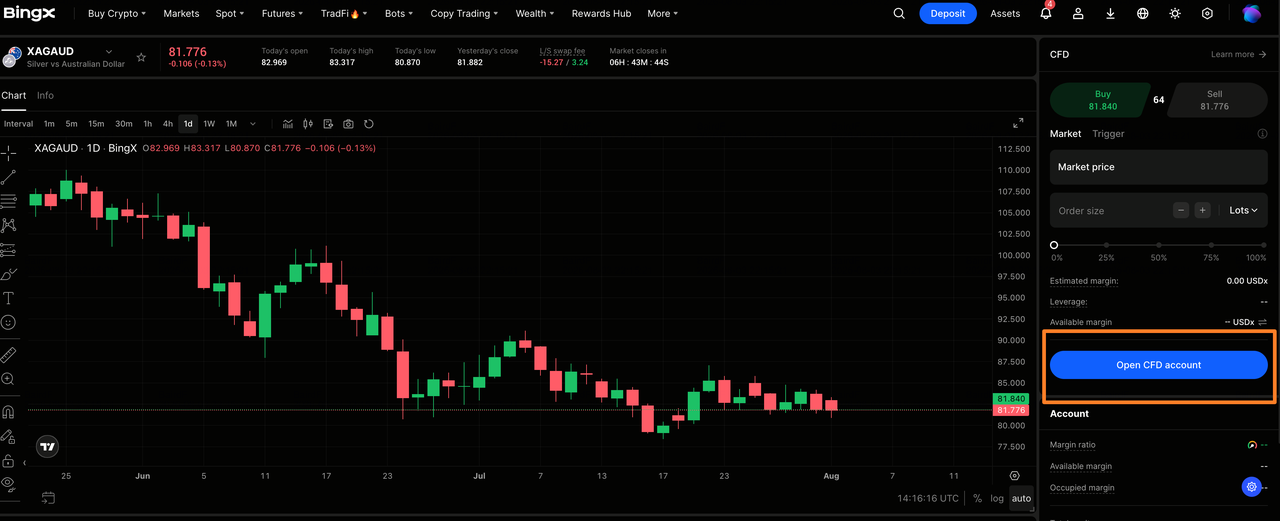
Task: Increase order size with plus button
Action: pyautogui.click(x=1202, y=210)
